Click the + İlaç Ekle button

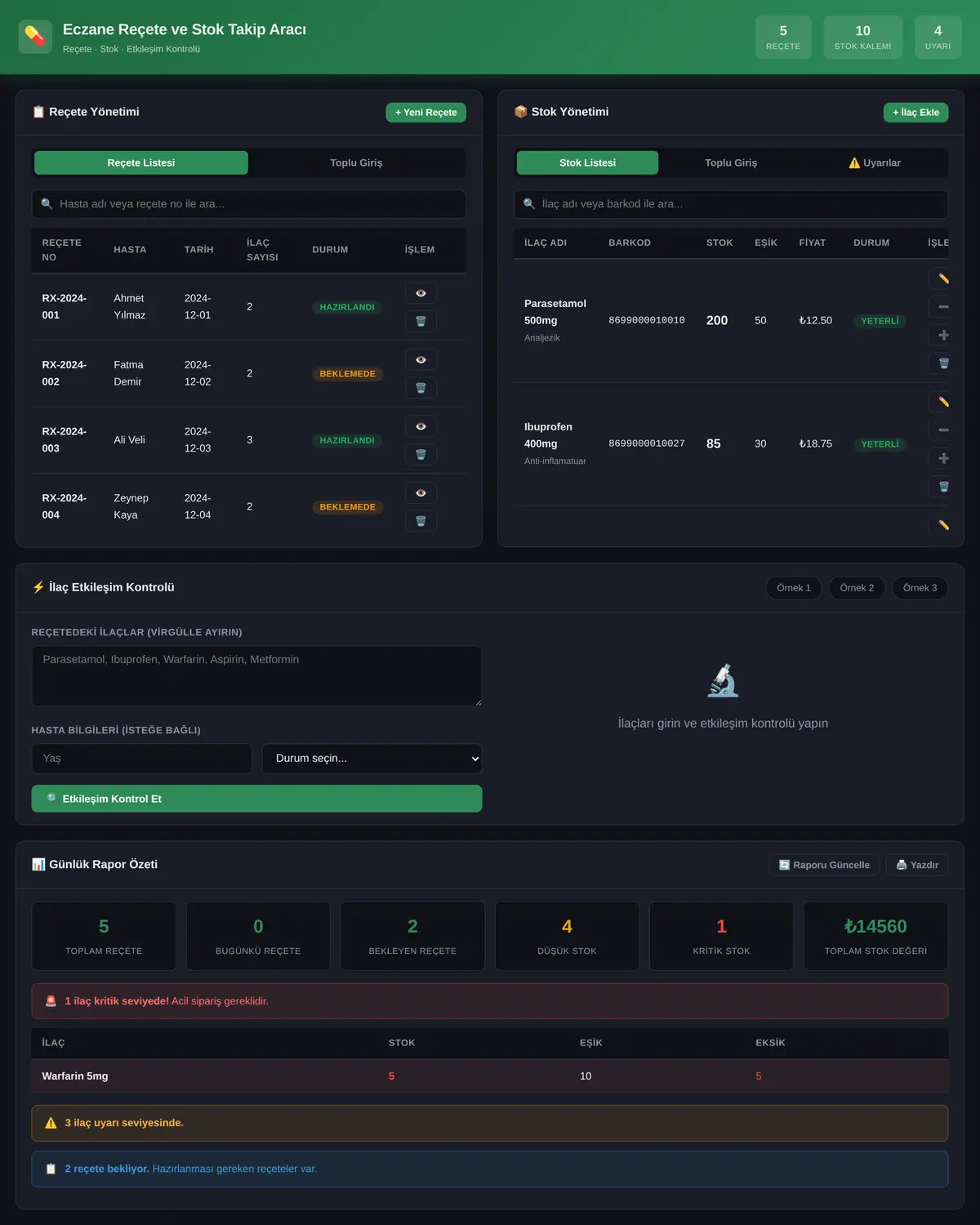(915, 113)
